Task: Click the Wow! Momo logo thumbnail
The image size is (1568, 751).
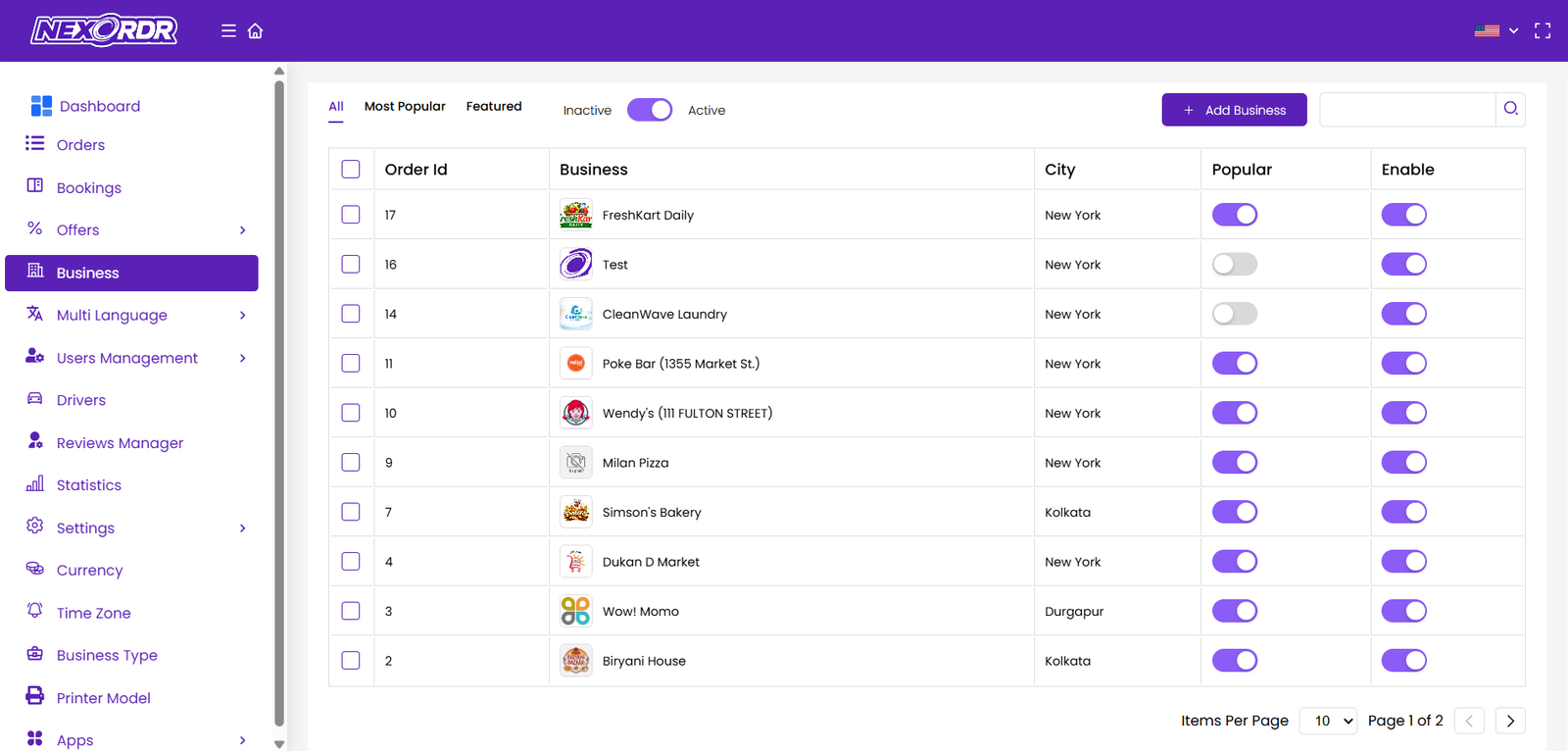Action: coord(576,610)
